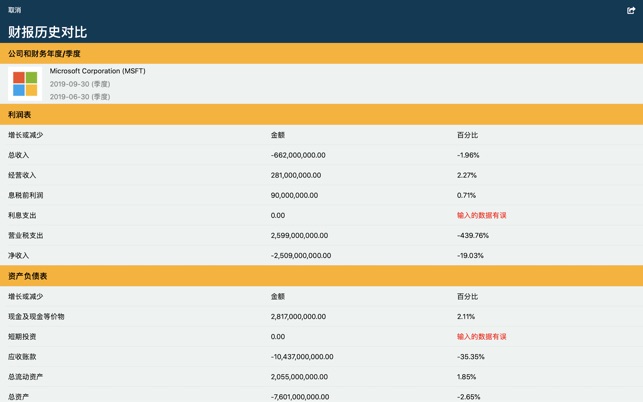Select the 281,000,000.00 amount
Viewport: 643px width, 402px height.
pos(296,175)
